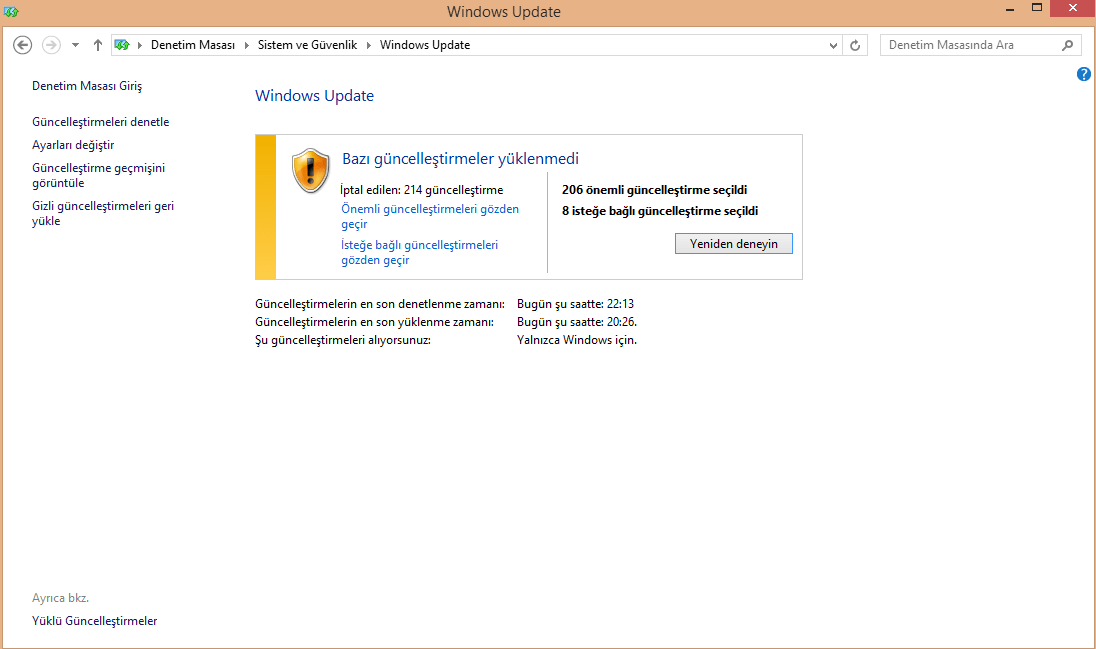
Task: Select Sistem ve Güvenlik breadcrumb
Action: pos(308,45)
